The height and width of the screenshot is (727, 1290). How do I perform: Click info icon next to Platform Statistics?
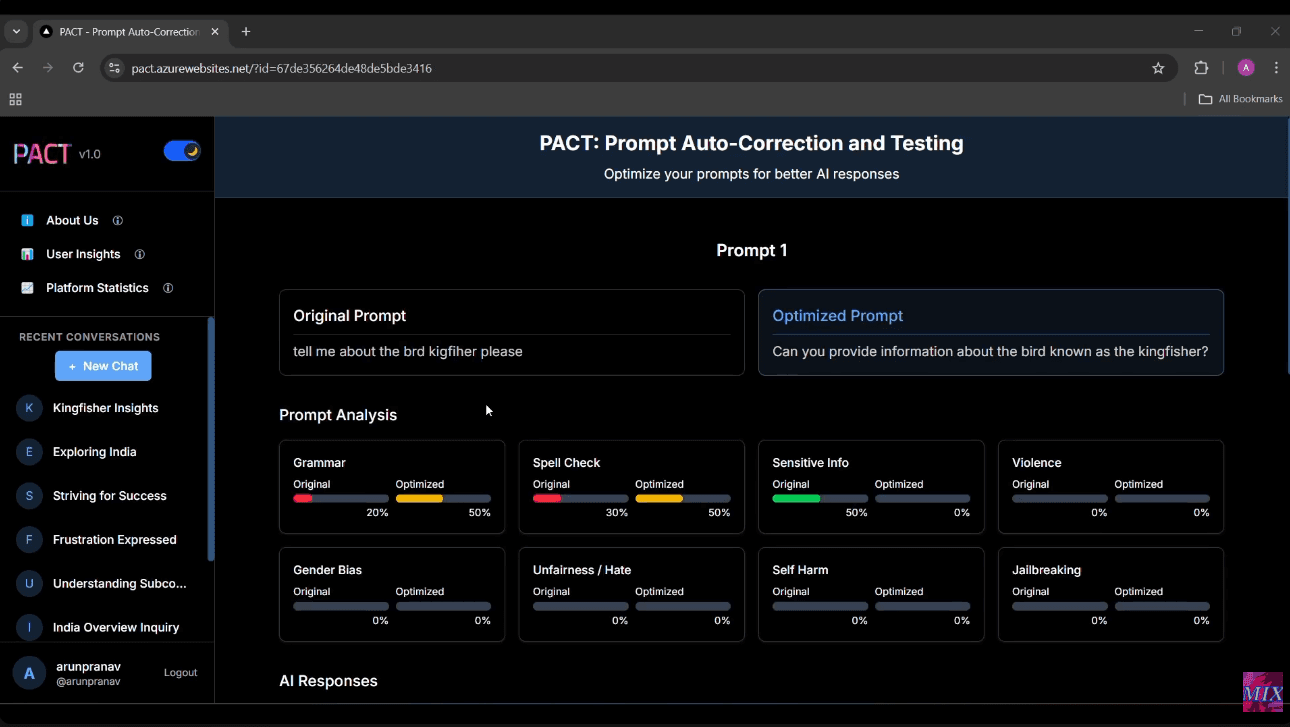pos(168,288)
